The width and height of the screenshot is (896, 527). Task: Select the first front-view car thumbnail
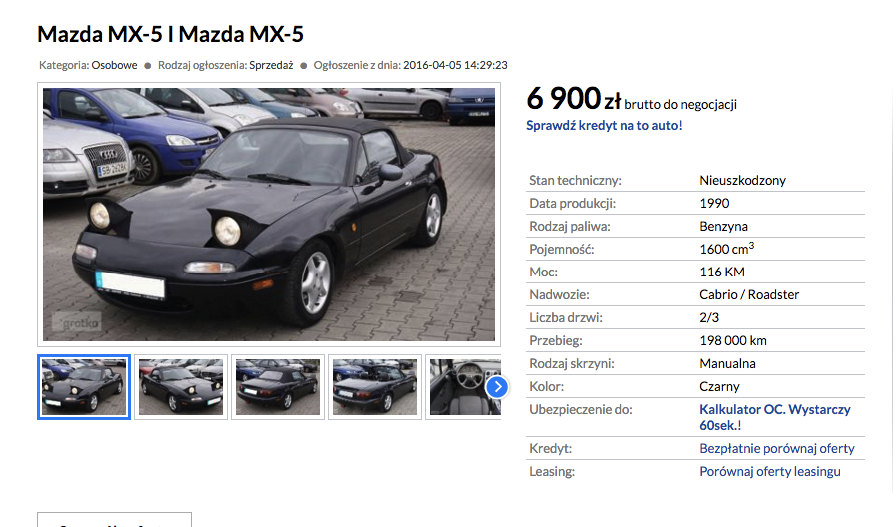[84, 387]
